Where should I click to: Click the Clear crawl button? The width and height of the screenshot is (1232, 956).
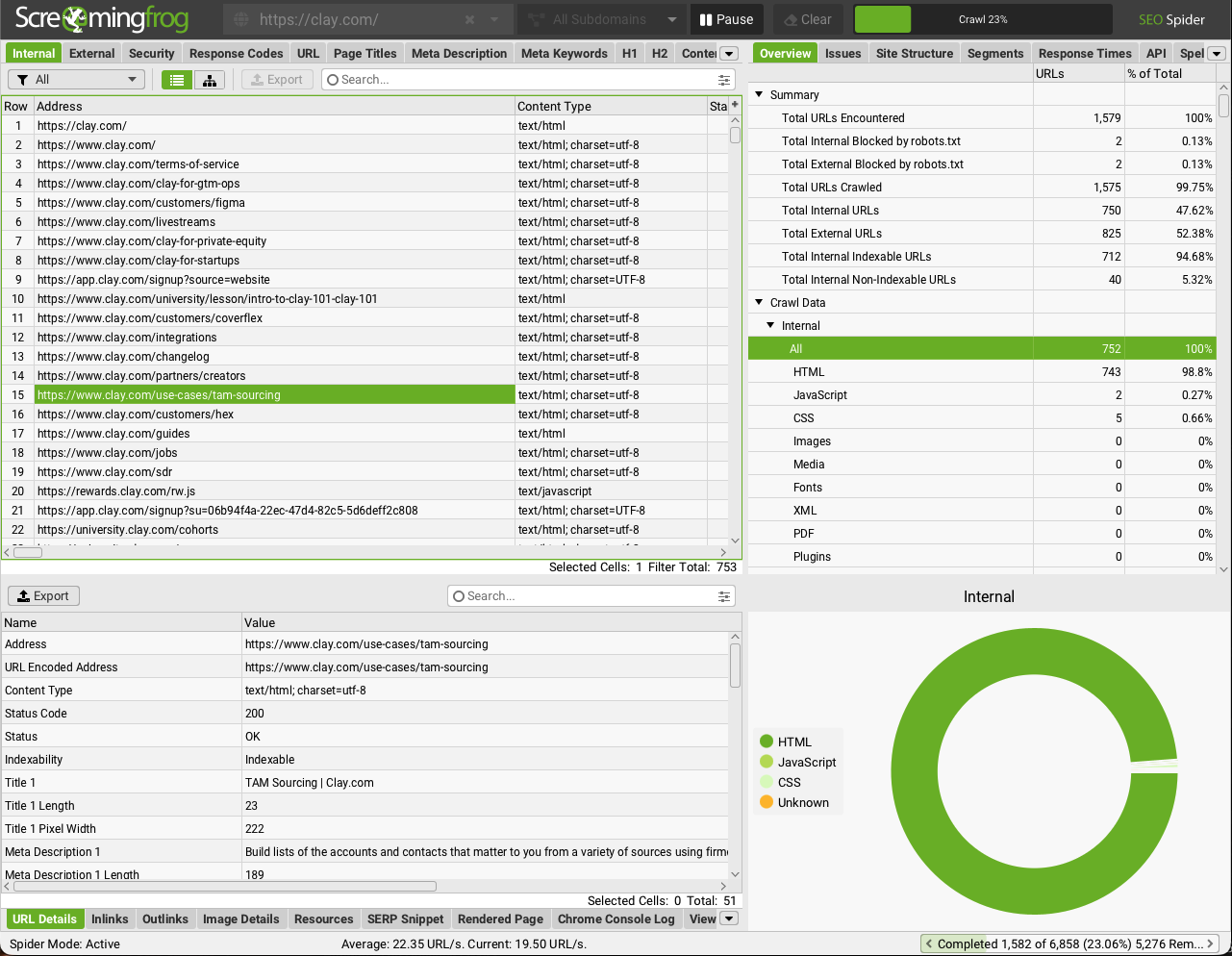808,19
